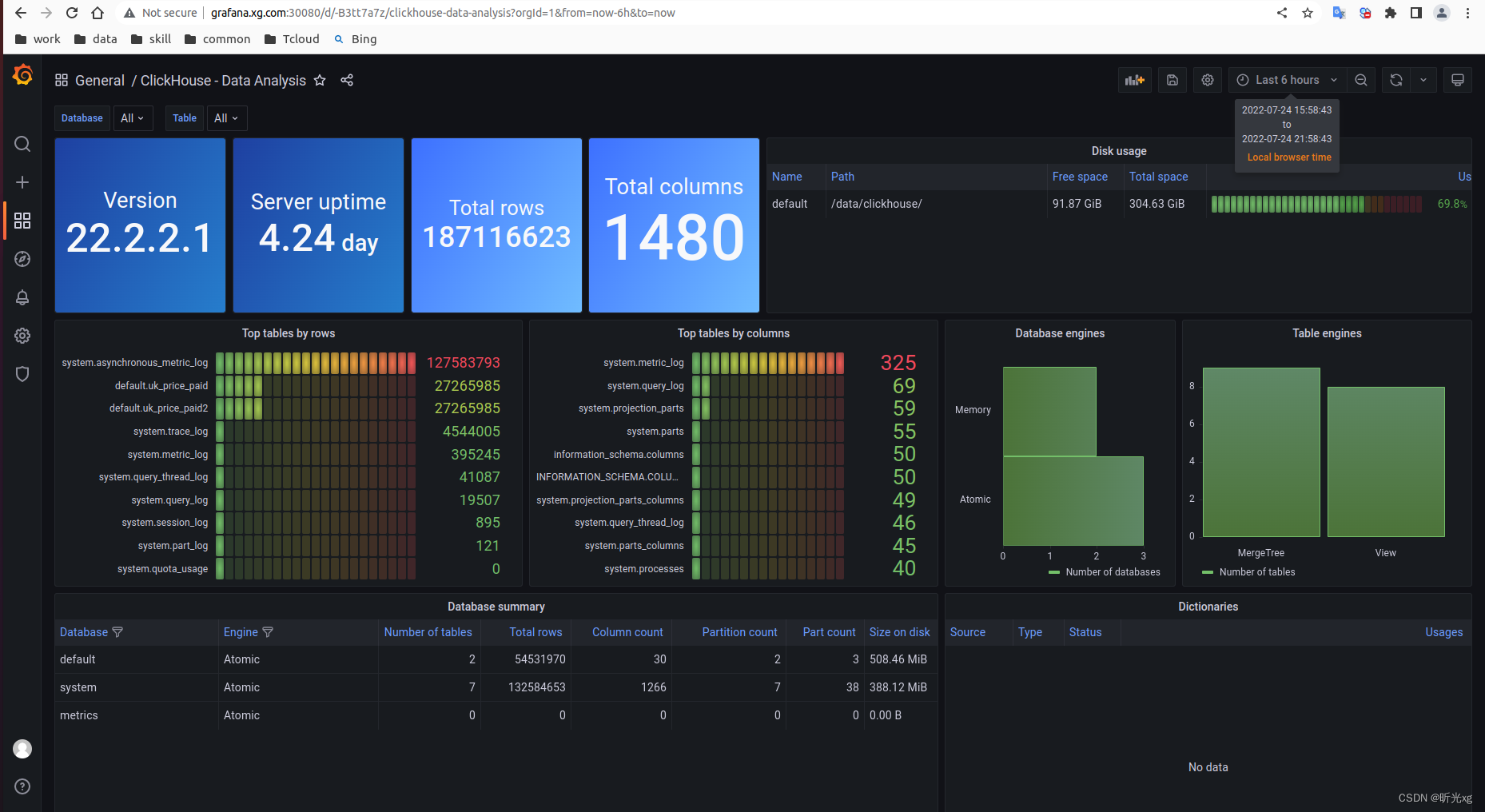Expand the refresh interval chevron dropdown
The image size is (1485, 812).
tap(1423, 80)
